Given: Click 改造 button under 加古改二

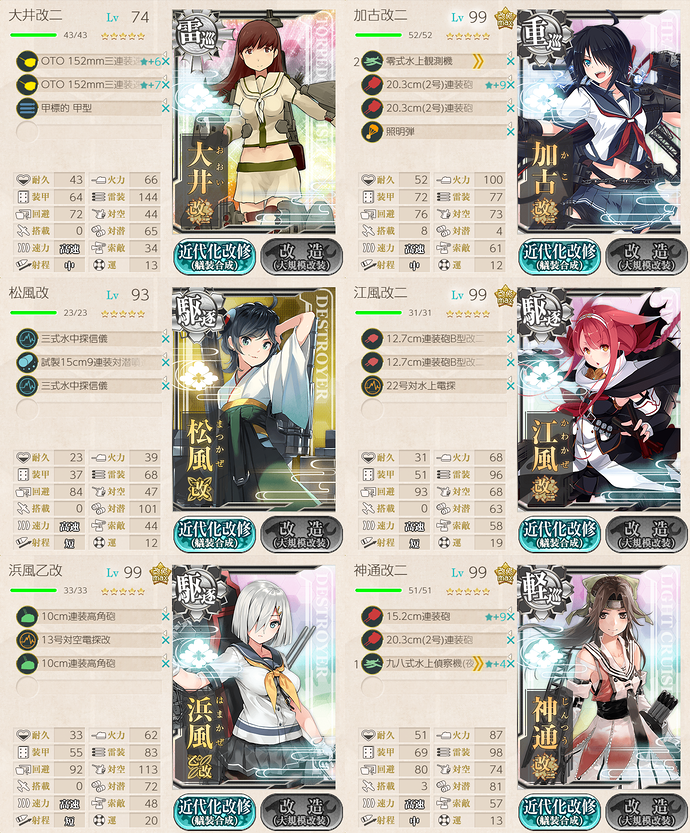Looking at the screenshot, I should coord(646,257).
